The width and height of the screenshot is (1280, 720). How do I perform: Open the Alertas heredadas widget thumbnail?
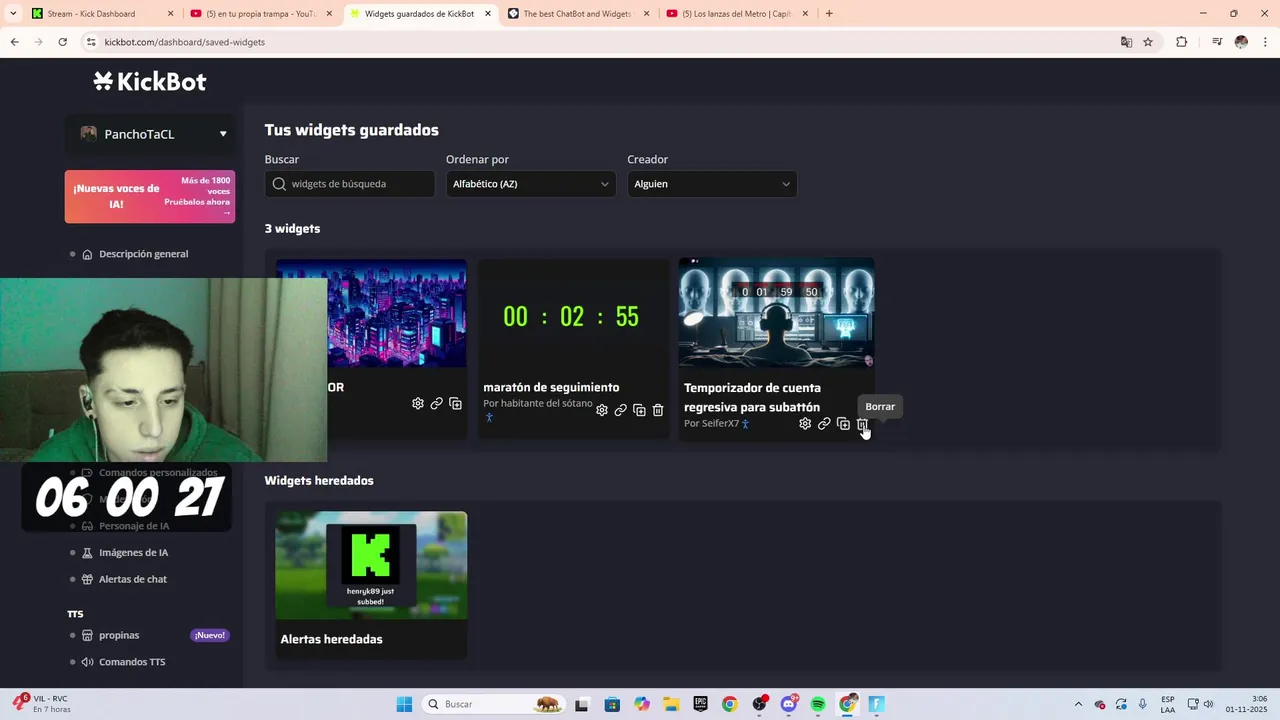click(371, 565)
